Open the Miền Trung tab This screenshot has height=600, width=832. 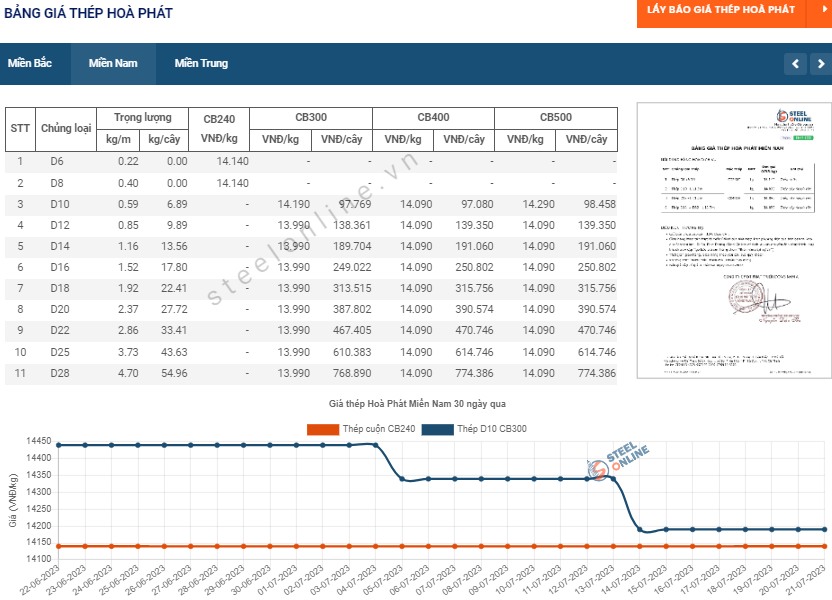click(201, 63)
